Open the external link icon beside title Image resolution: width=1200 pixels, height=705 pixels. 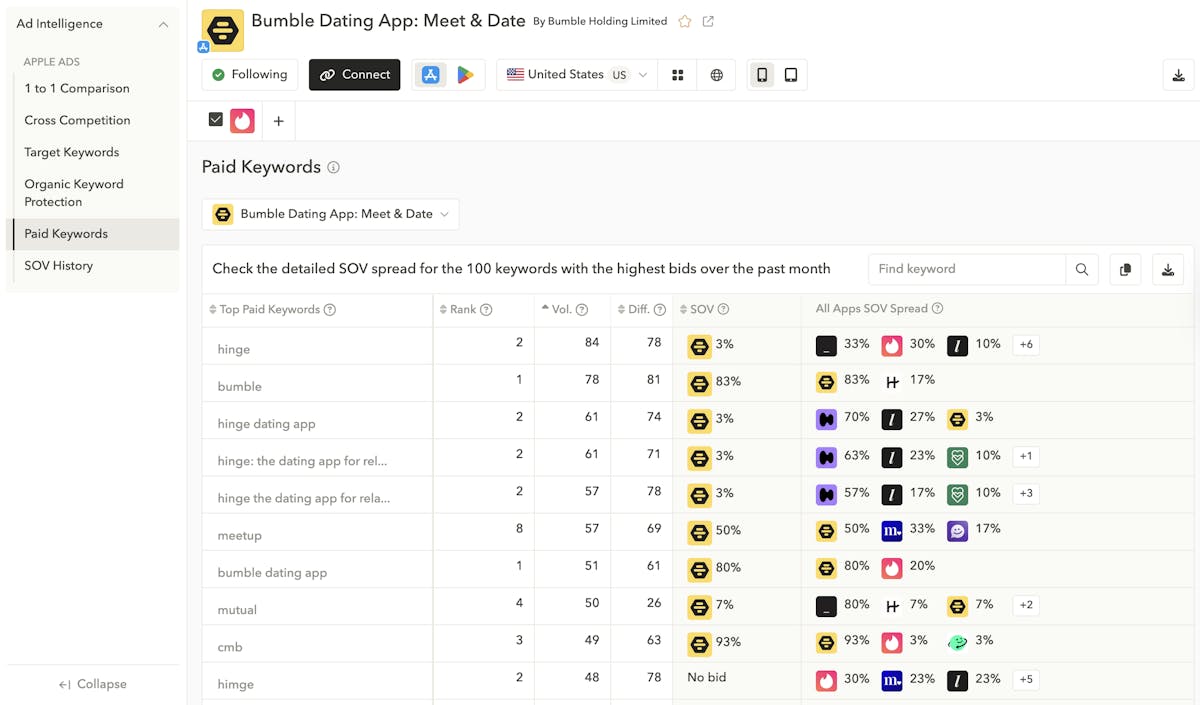tap(708, 21)
